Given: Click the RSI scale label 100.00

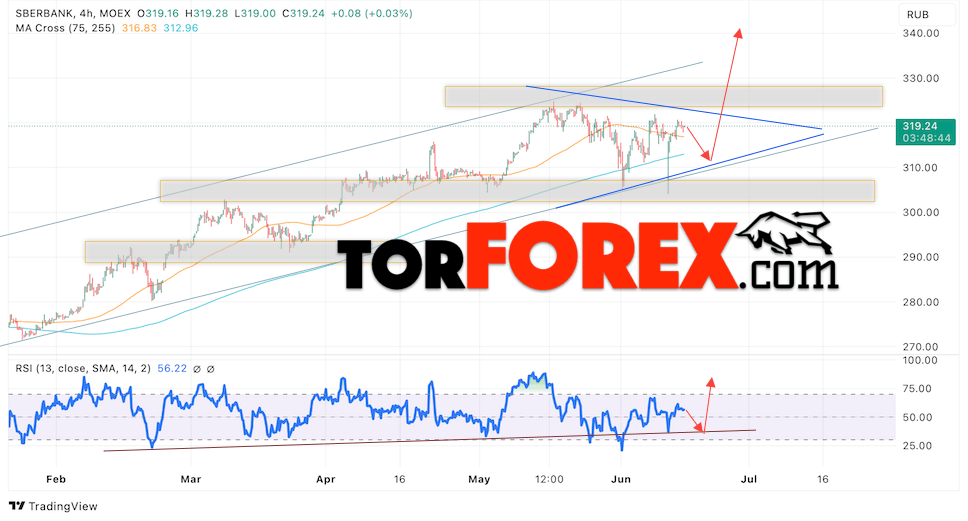Looking at the screenshot, I should (920, 361).
